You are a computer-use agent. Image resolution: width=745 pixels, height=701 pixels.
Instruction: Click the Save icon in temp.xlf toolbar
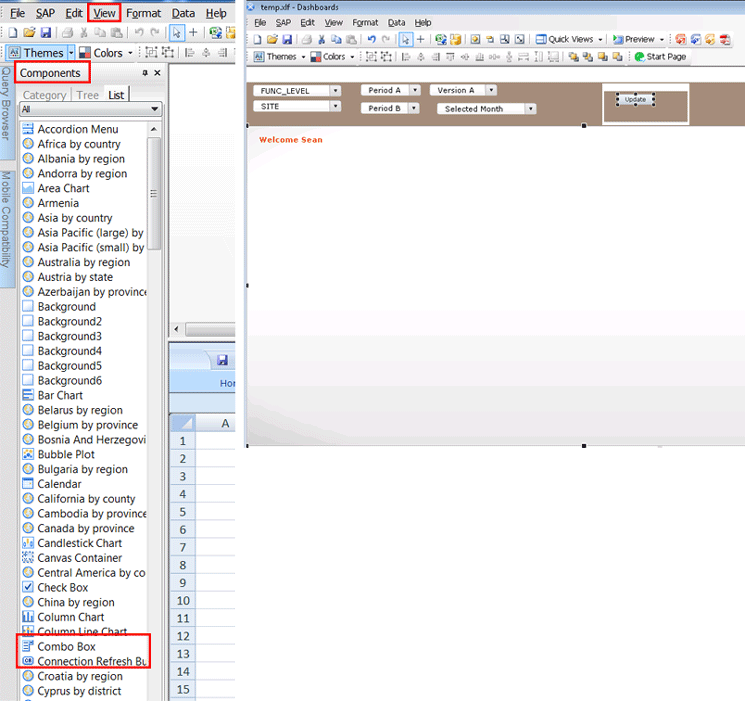(x=287, y=40)
